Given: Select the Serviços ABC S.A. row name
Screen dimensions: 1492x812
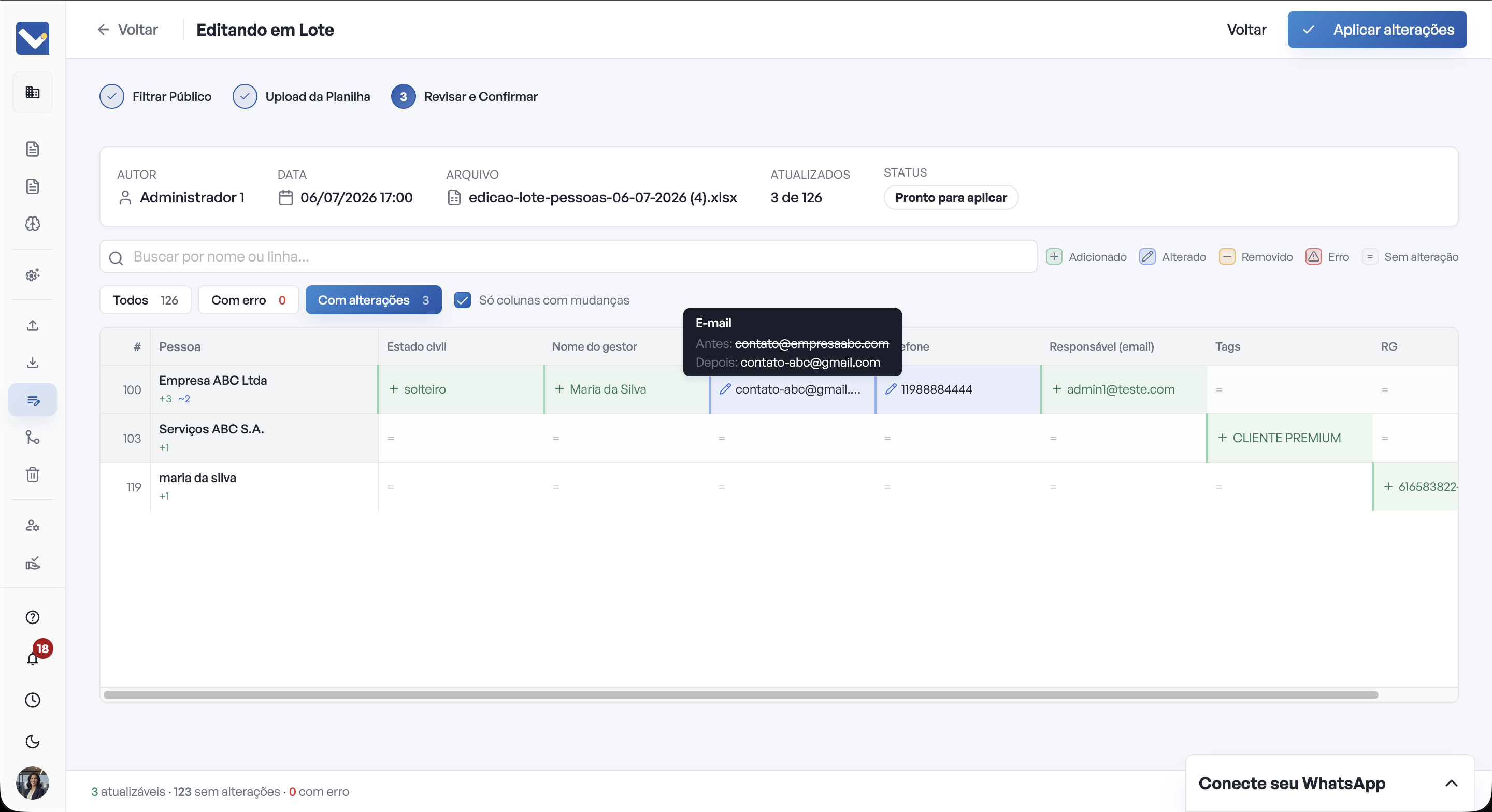Looking at the screenshot, I should [x=211, y=429].
